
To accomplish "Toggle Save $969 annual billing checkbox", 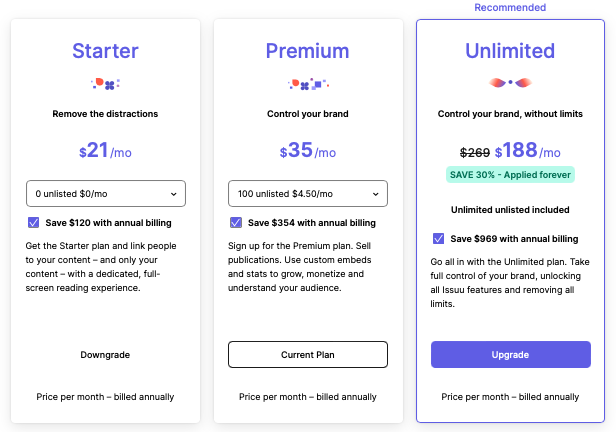I will (x=438, y=239).
